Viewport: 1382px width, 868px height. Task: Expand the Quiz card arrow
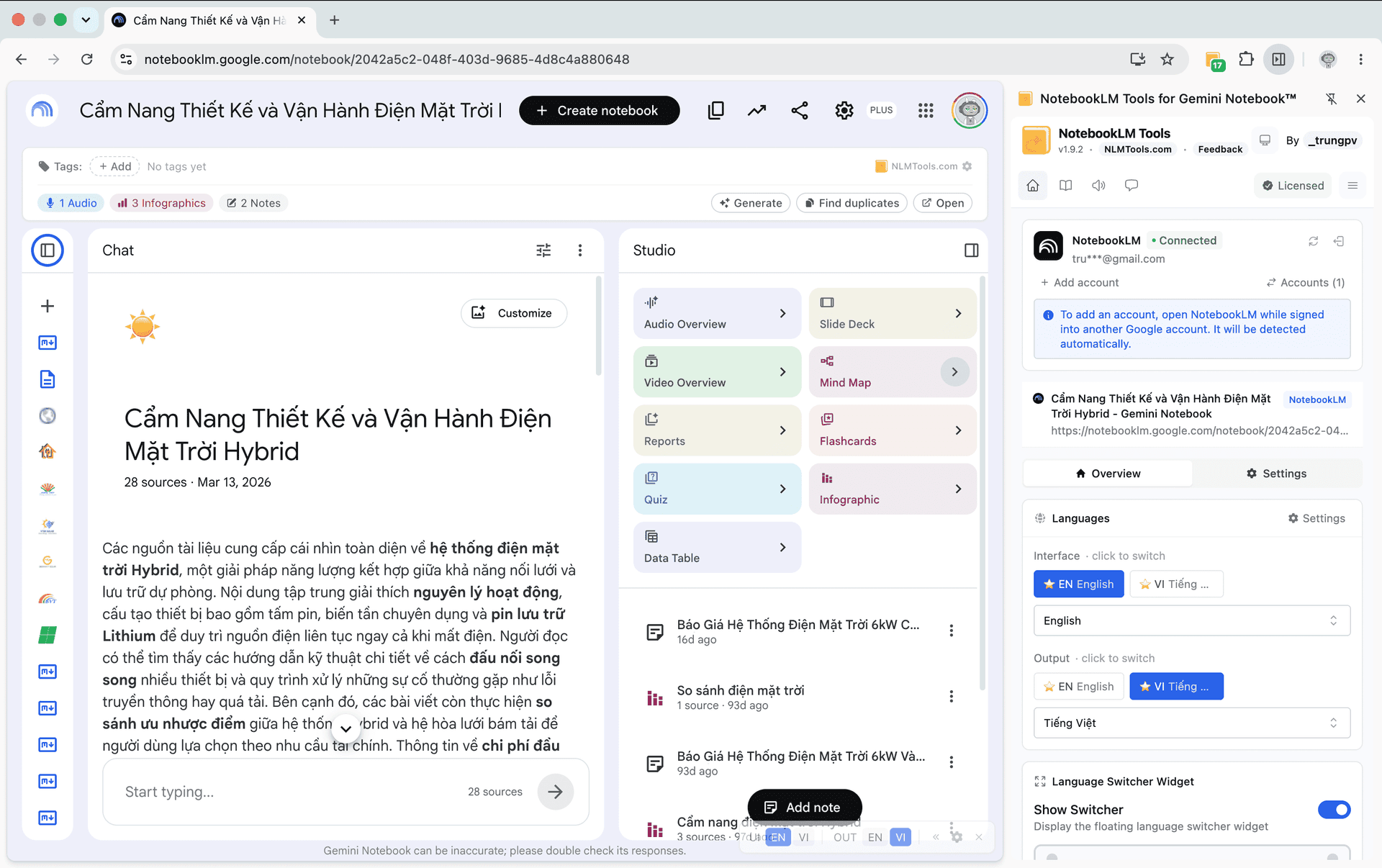tap(782, 489)
